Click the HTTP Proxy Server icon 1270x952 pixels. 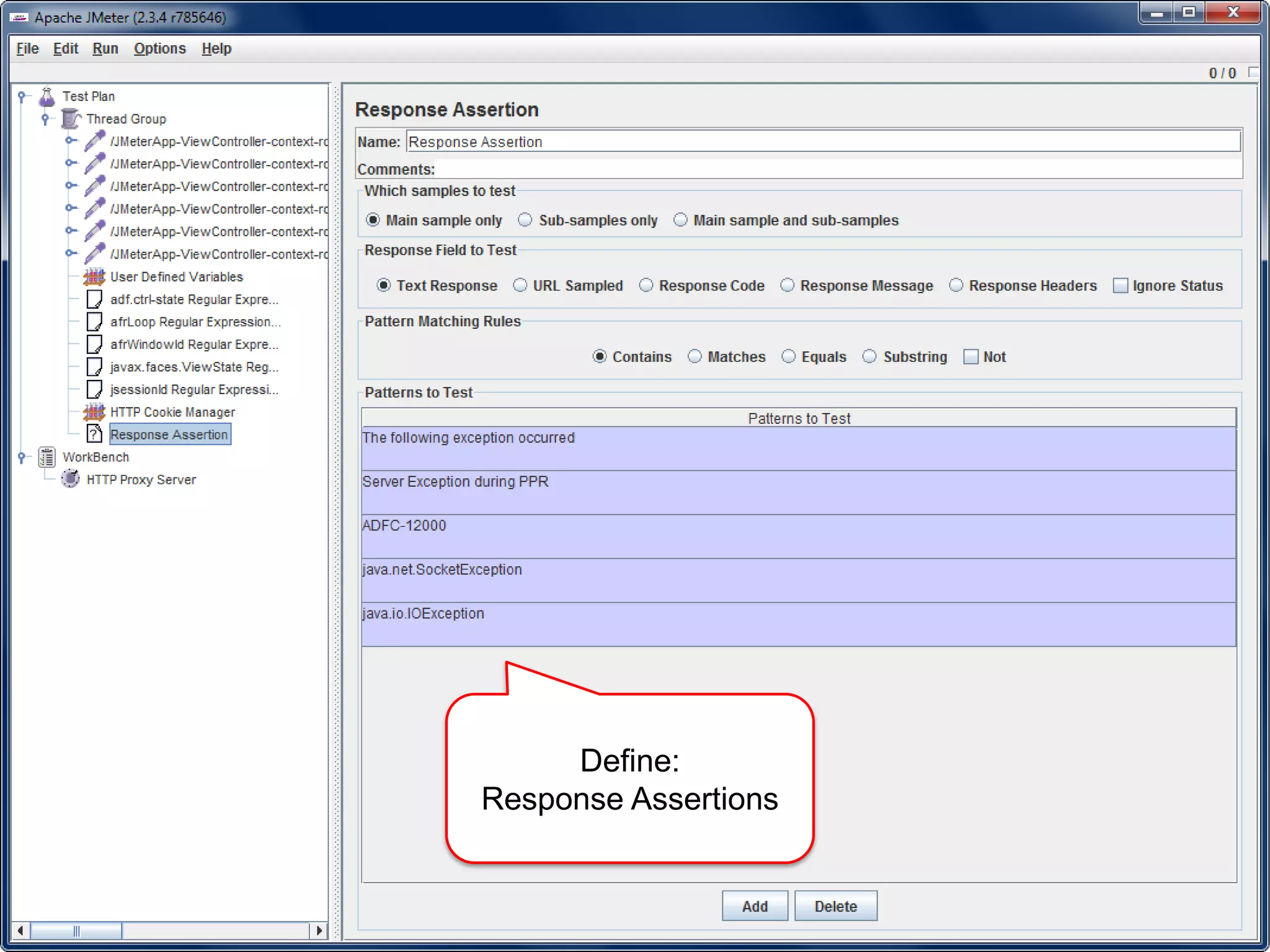click(x=71, y=480)
